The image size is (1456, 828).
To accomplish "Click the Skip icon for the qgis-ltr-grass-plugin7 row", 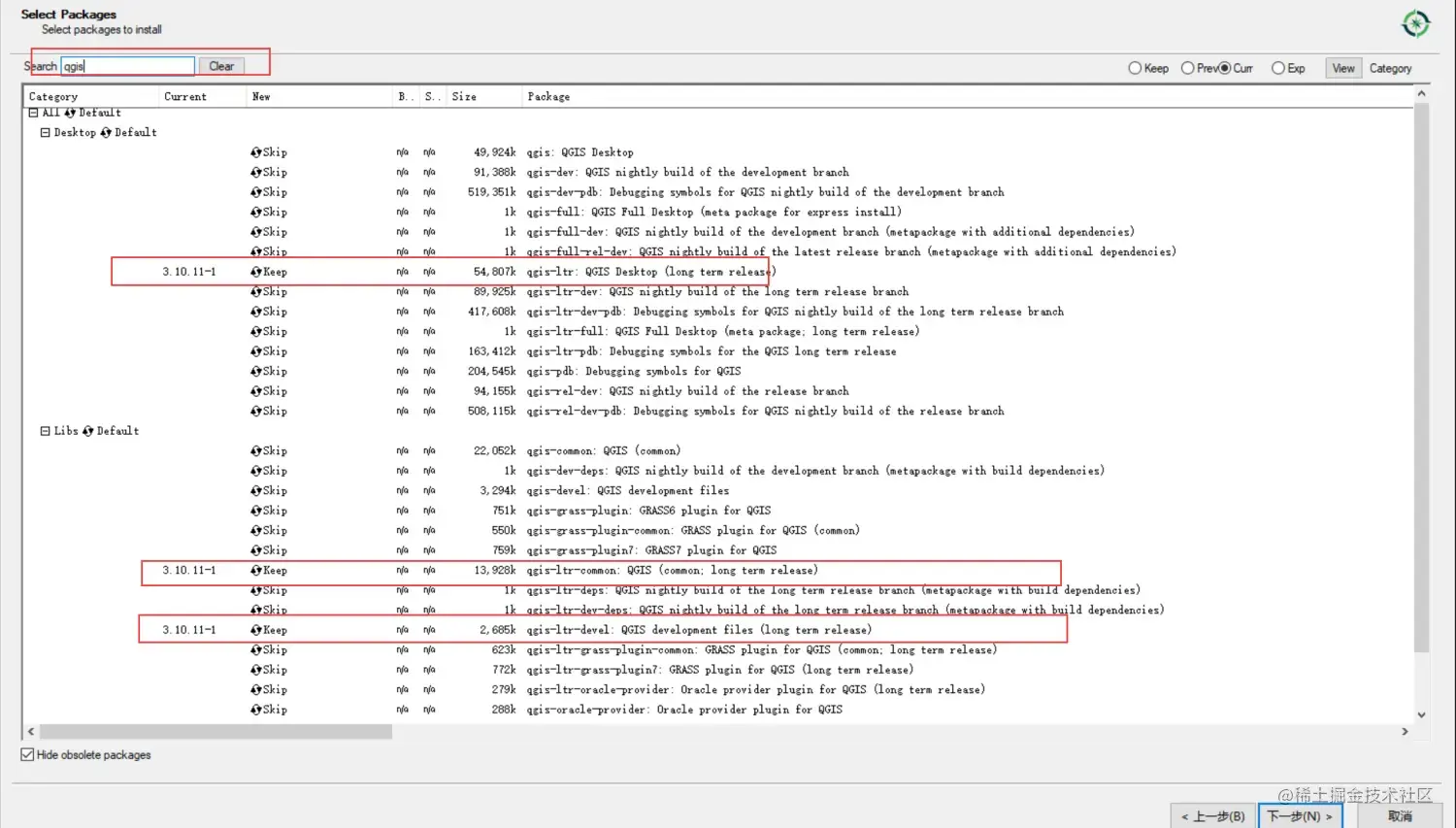I will coord(256,670).
